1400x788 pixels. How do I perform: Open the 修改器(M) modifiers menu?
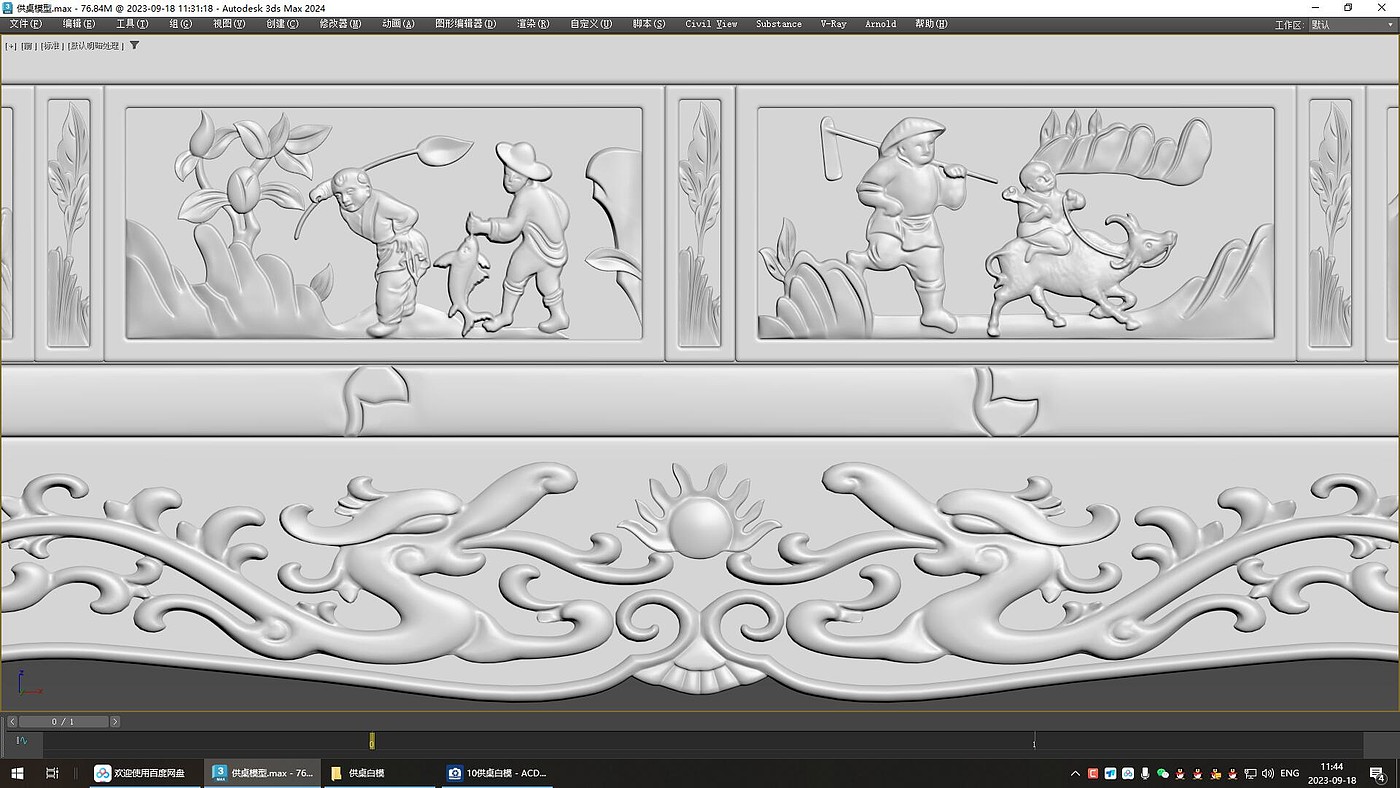point(340,24)
